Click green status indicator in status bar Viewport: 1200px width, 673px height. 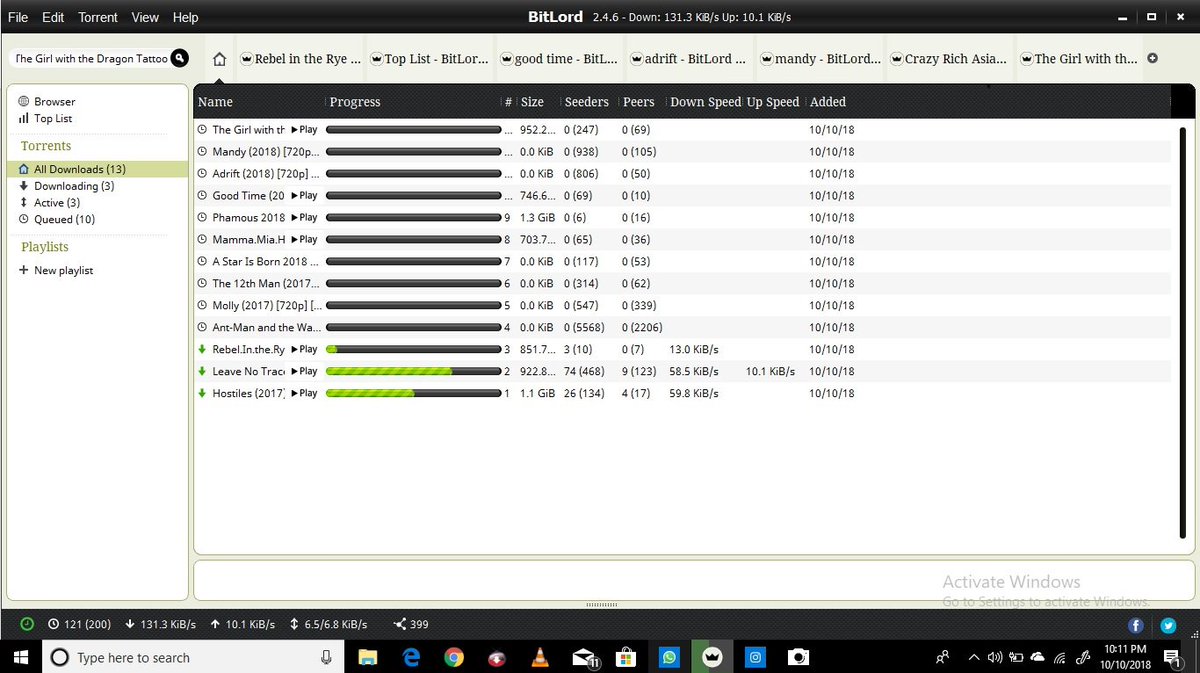(x=27, y=624)
